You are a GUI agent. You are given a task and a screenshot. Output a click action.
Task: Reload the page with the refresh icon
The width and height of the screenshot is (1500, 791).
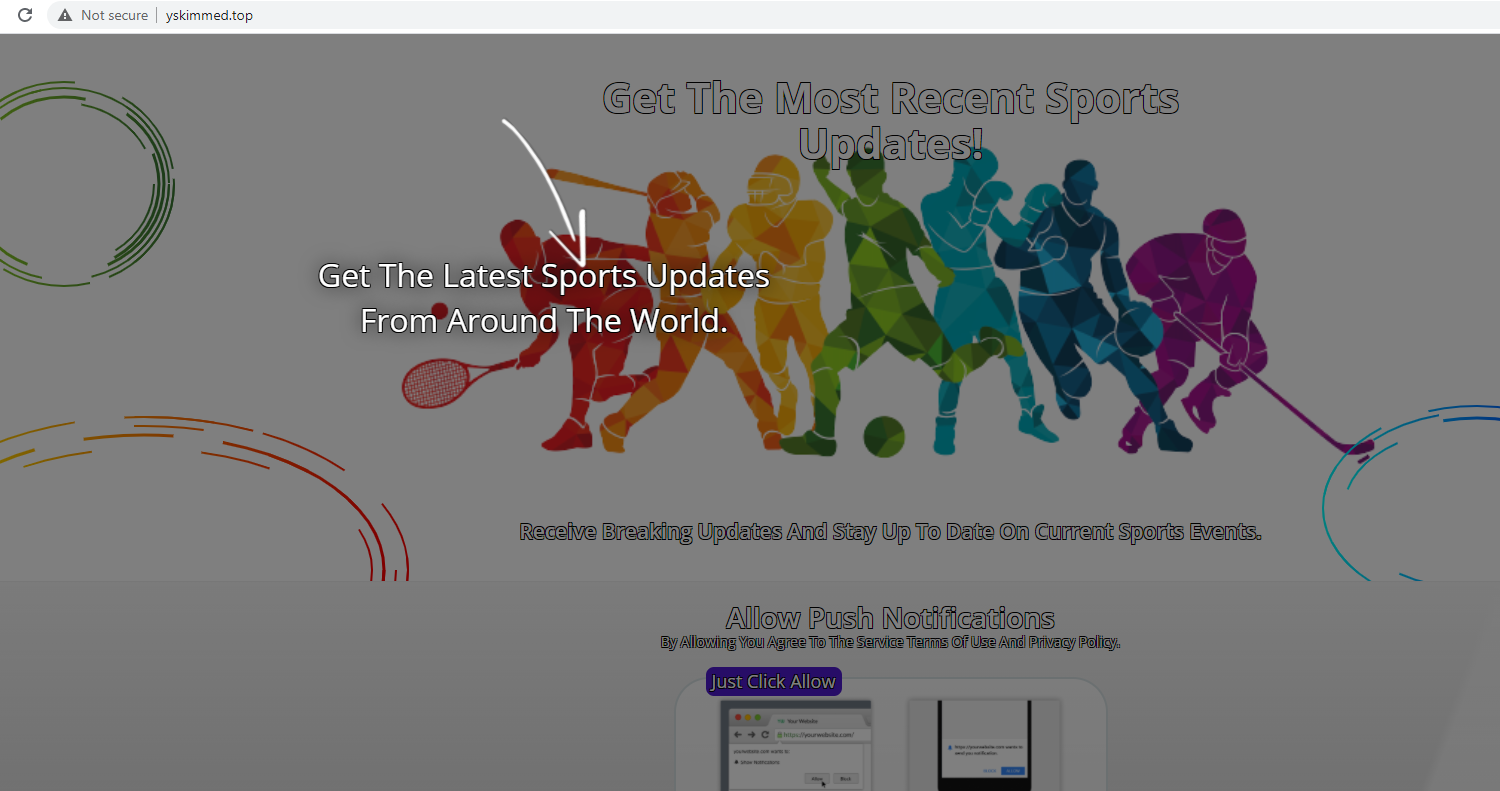point(26,15)
